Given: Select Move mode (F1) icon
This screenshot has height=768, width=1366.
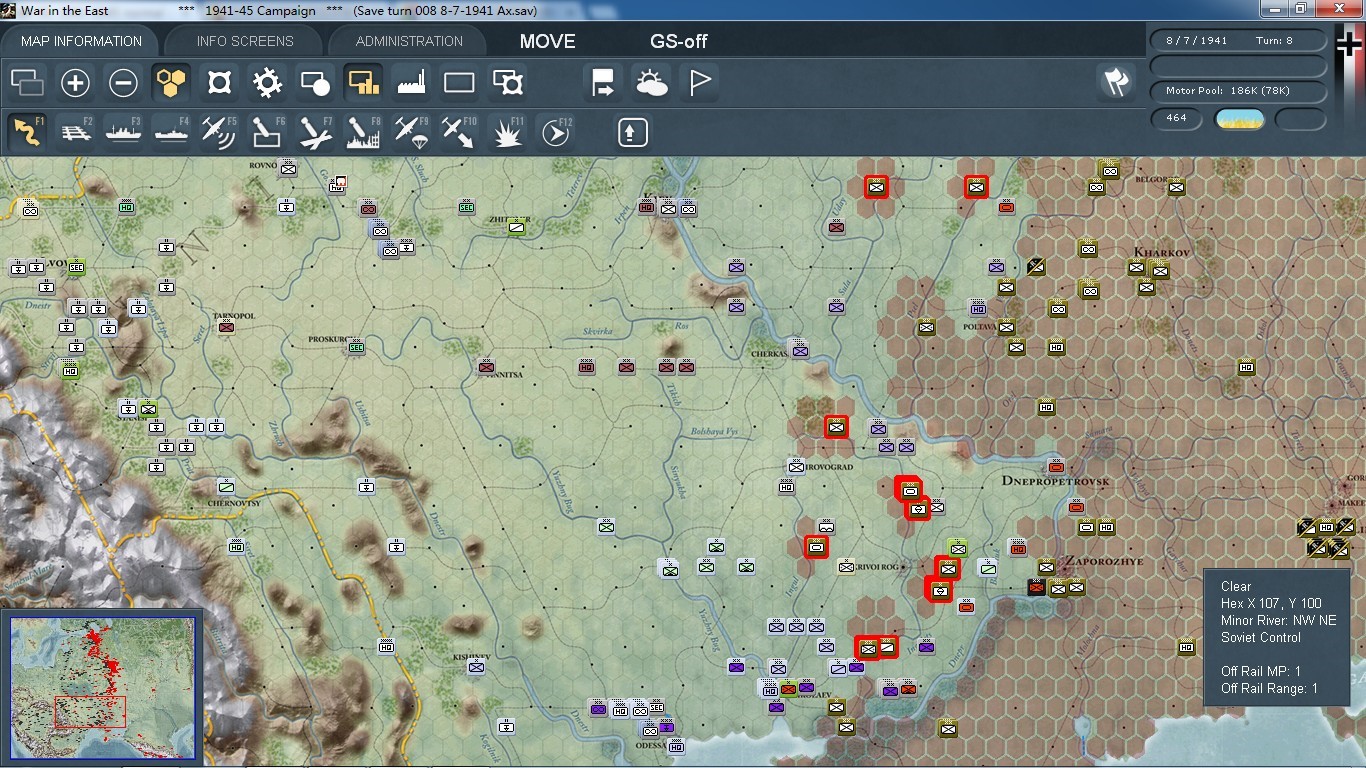Looking at the screenshot, I should click(27, 132).
